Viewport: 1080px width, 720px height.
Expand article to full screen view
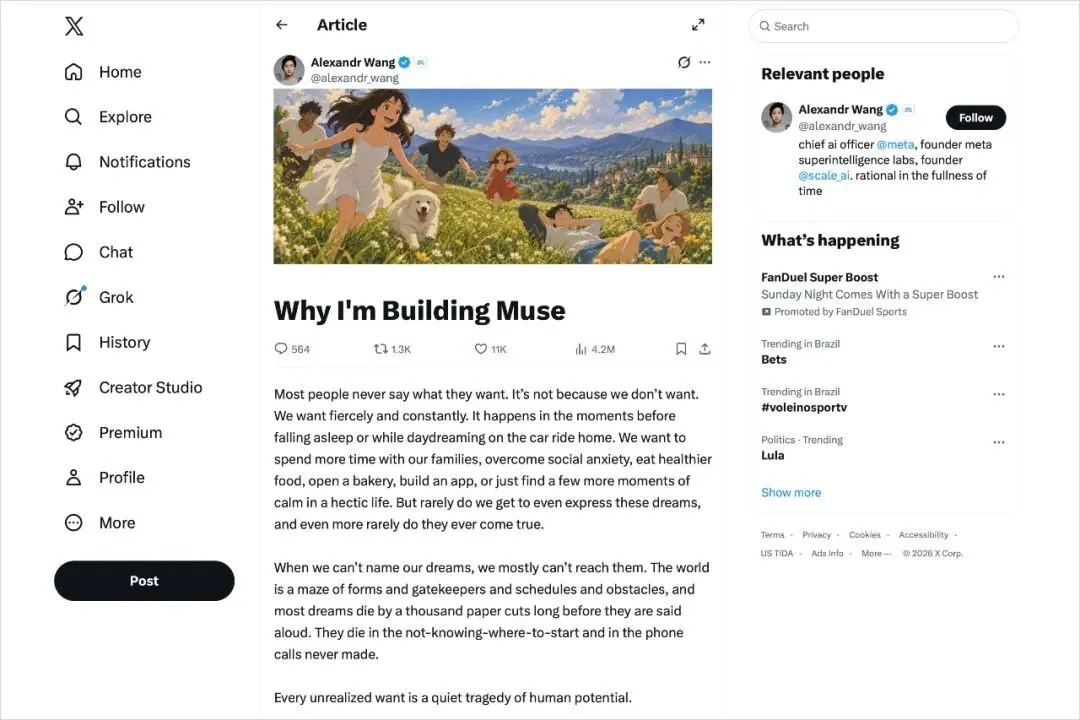point(698,25)
